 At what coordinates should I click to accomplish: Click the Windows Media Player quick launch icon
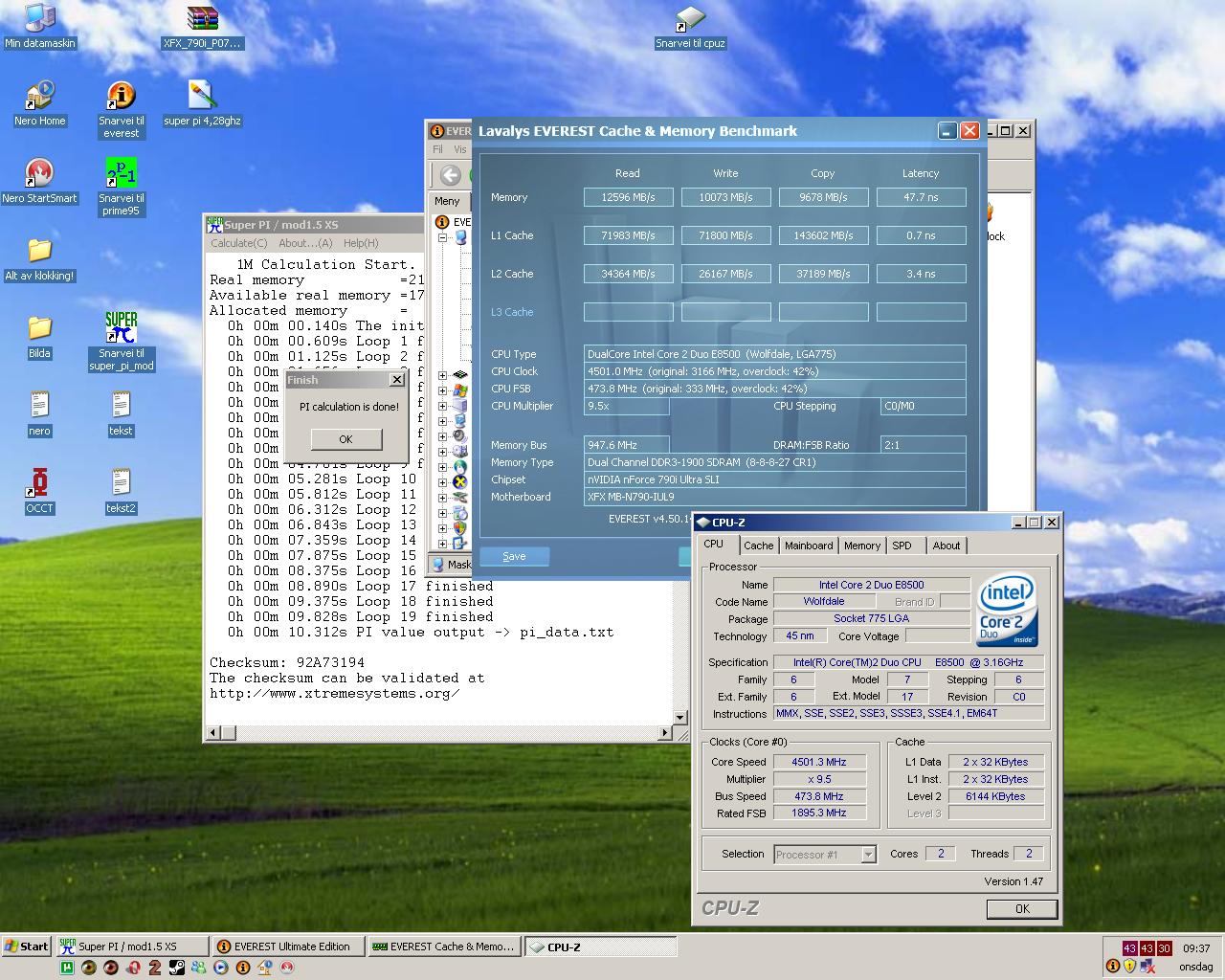pyautogui.click(x=221, y=968)
